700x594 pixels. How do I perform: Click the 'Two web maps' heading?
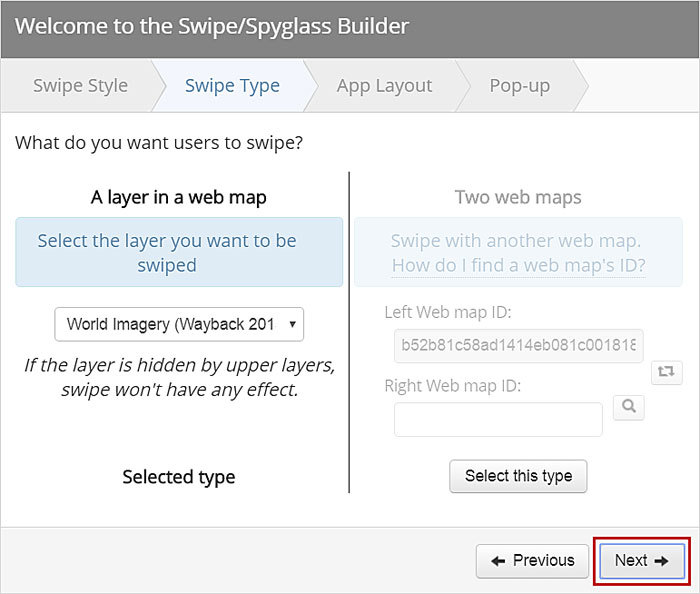(x=518, y=197)
